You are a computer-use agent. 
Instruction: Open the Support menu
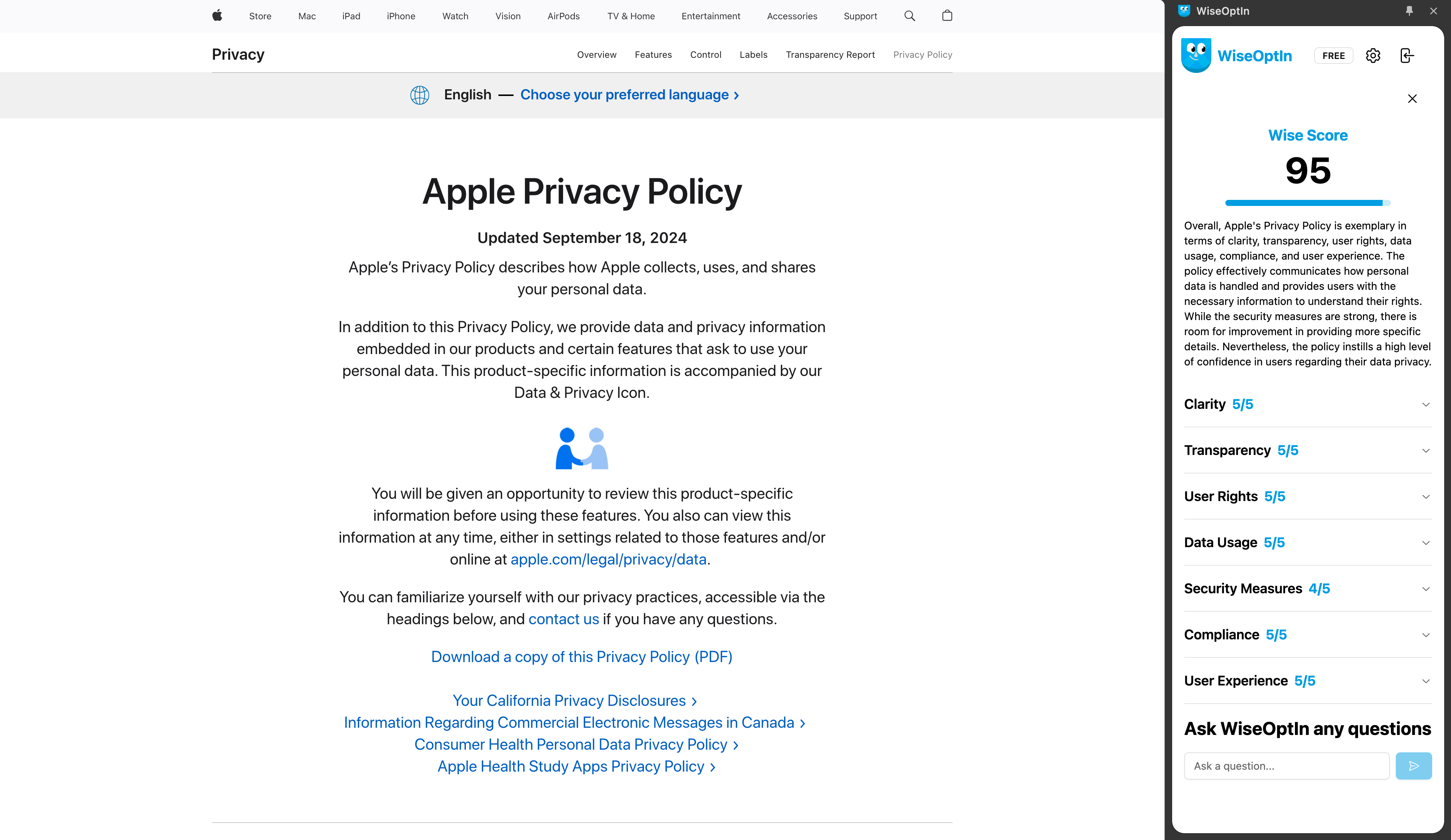click(x=860, y=16)
